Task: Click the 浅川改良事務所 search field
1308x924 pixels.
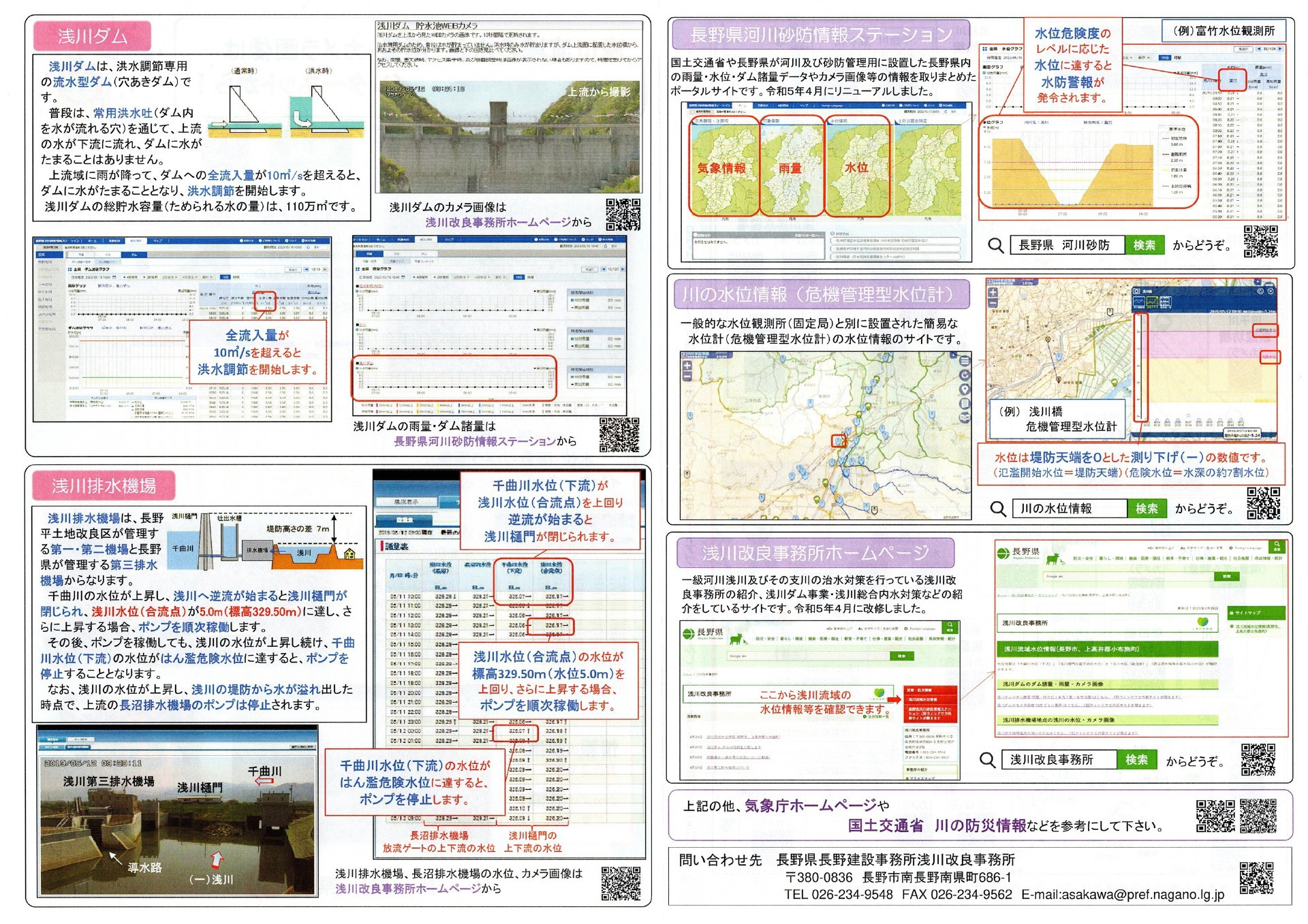Action: pos(1059,760)
